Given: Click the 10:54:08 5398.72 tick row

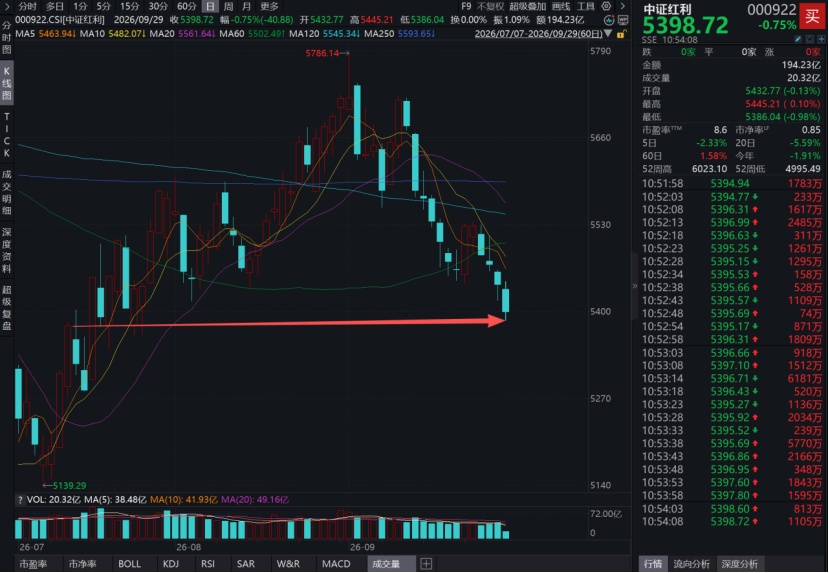Looking at the screenshot, I should 731,522.
